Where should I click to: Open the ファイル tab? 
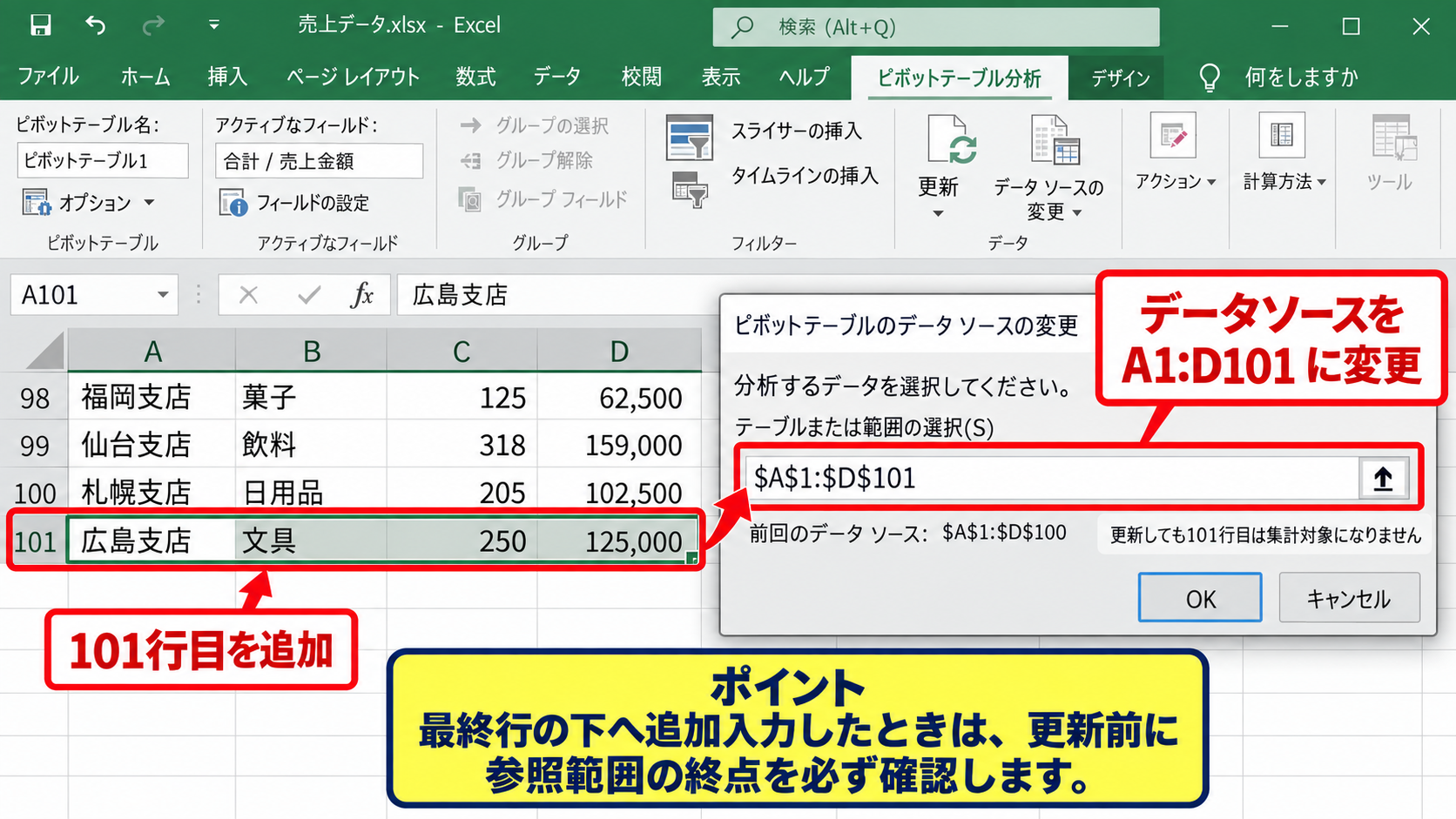click(x=48, y=77)
